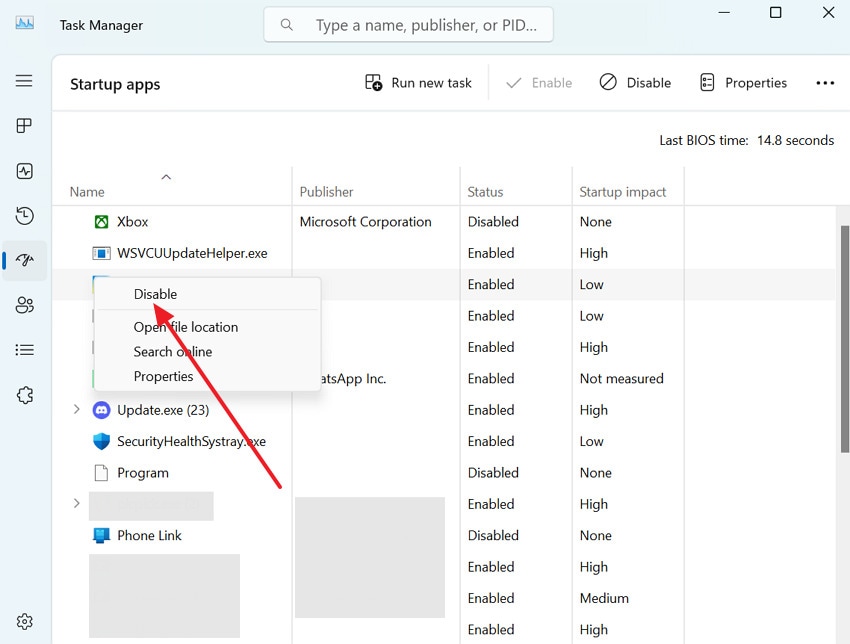Open the Services page icon
The width and height of the screenshot is (850, 644).
24,395
